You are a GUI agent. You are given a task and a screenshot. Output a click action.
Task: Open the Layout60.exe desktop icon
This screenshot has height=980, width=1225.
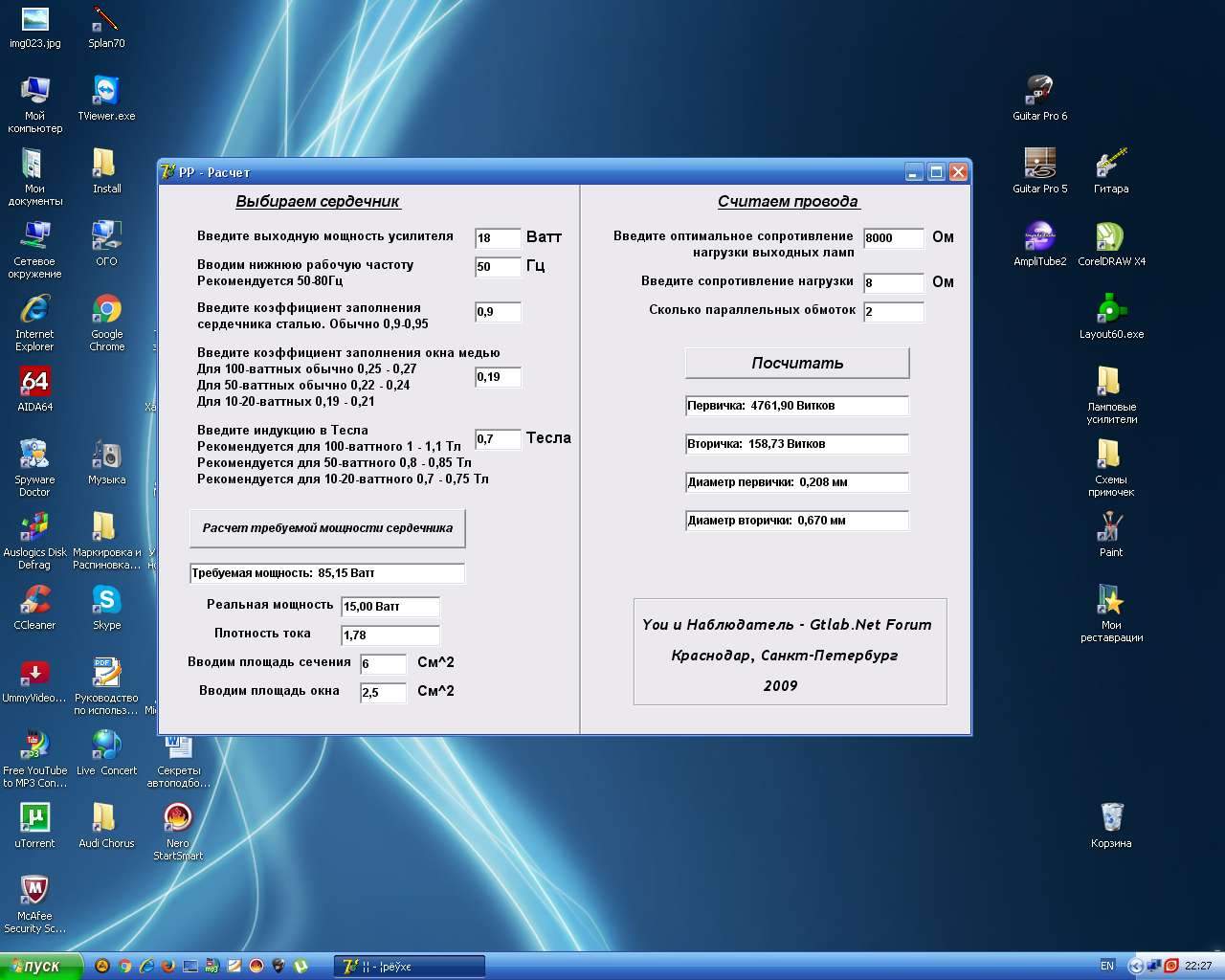pos(1110,310)
